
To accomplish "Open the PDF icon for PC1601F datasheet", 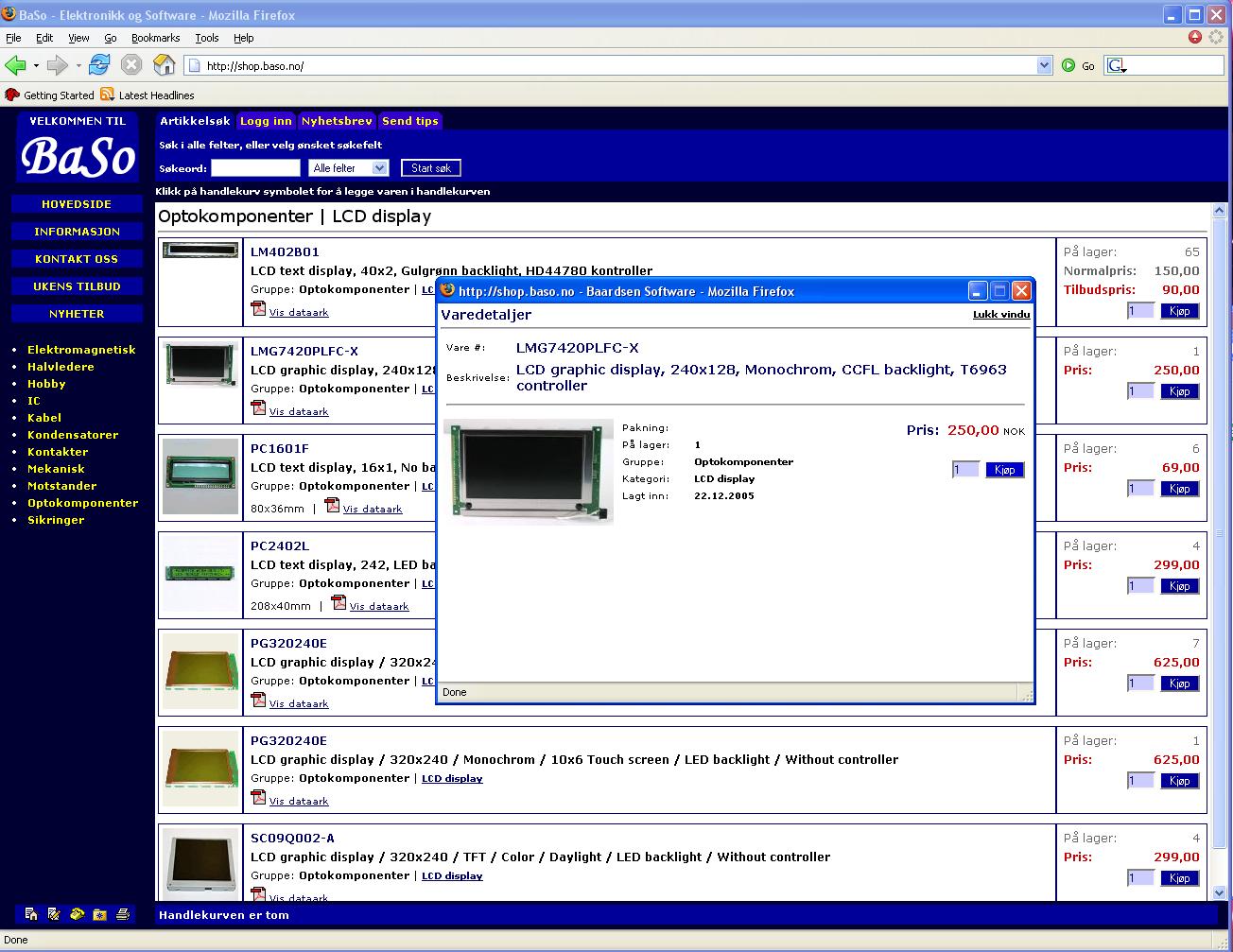I will (332, 506).
